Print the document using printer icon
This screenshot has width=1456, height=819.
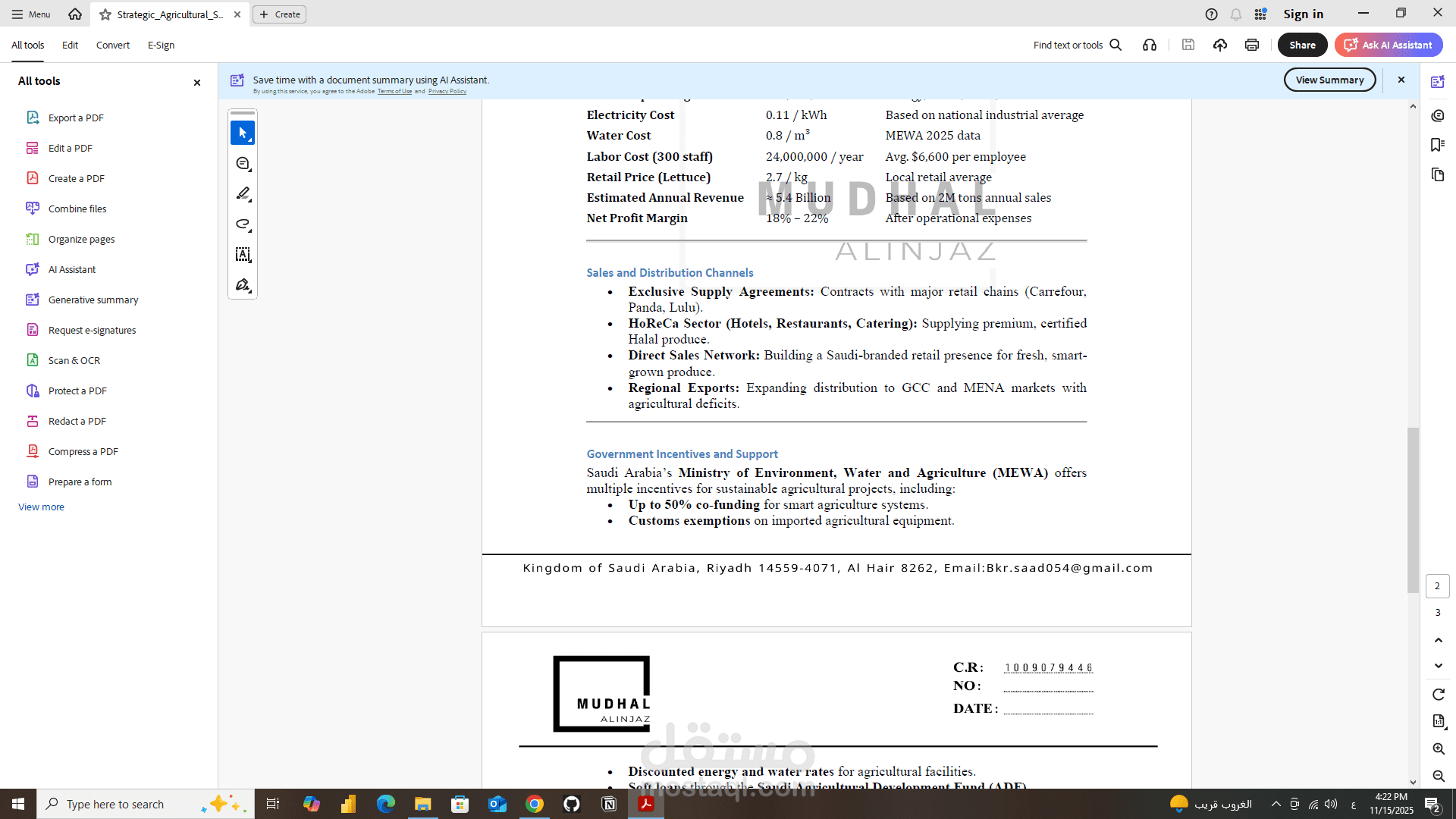(x=1252, y=45)
